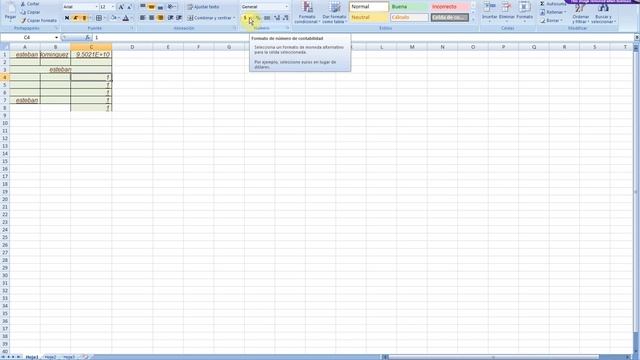This screenshot has height=360, width=640.
Task: Apply the Neutral cell style
Action: pos(369,18)
